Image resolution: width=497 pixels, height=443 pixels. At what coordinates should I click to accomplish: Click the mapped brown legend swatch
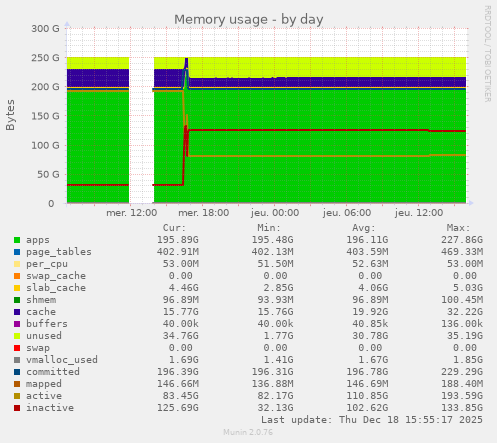click(x=17, y=384)
